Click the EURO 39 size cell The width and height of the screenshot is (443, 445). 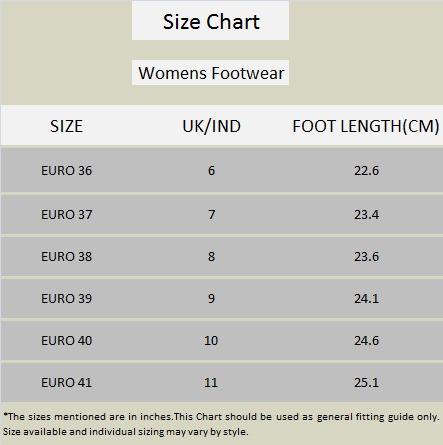[66, 298]
